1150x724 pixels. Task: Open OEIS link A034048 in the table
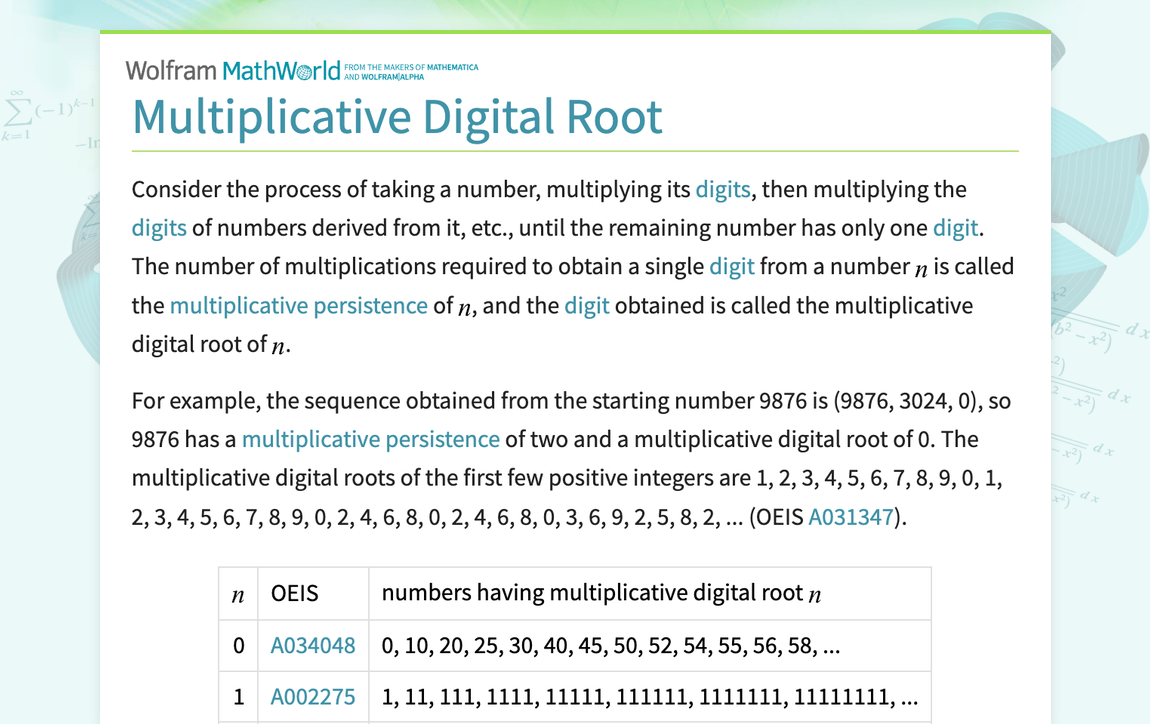[x=315, y=645]
